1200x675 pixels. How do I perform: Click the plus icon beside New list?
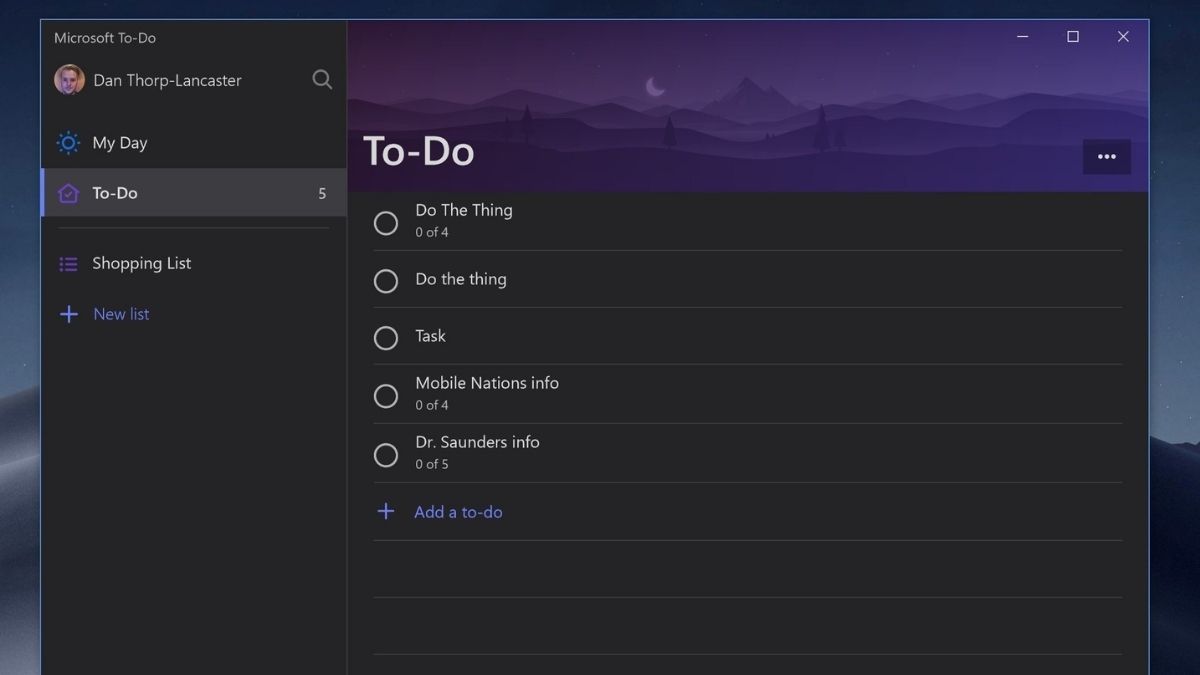(x=68, y=314)
